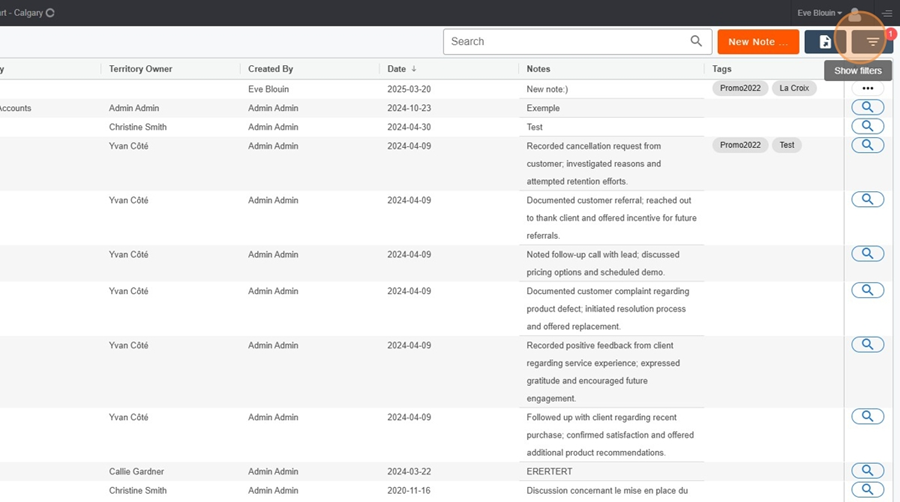This screenshot has height=502, width=900.
Task: Click the export document icon
Action: pyautogui.click(x=825, y=42)
